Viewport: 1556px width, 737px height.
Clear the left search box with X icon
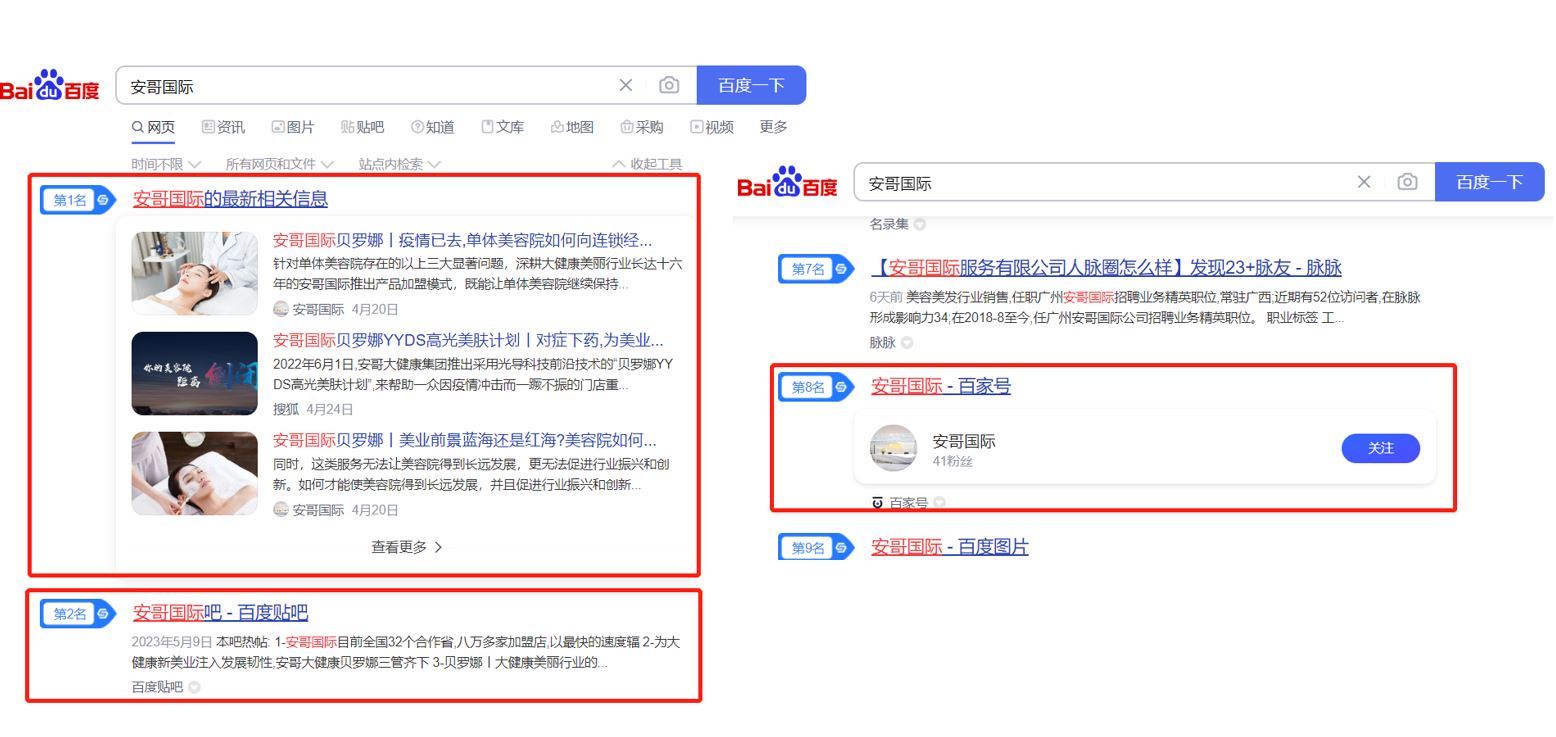626,86
